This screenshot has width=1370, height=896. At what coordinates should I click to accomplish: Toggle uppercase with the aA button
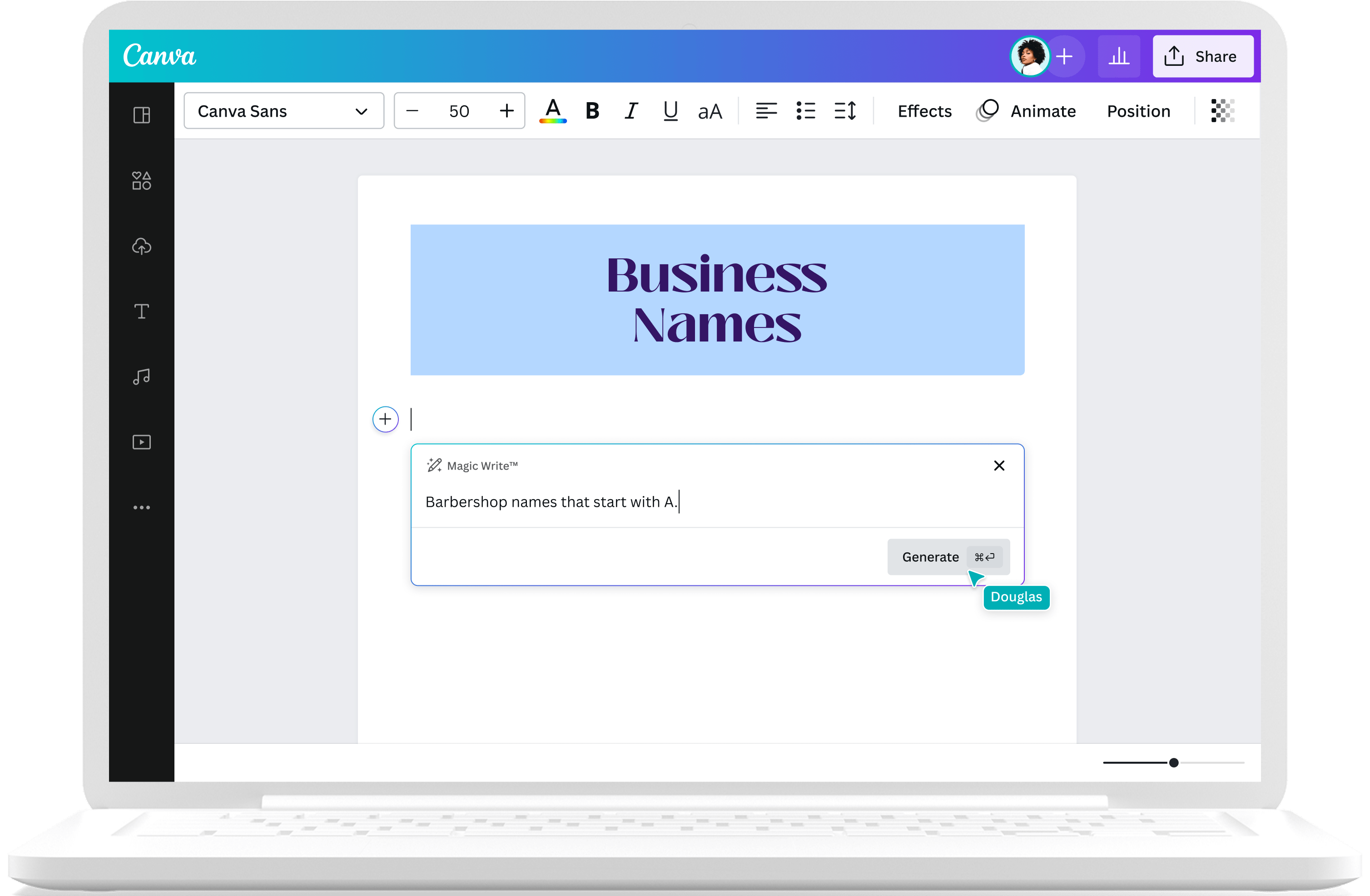click(709, 111)
